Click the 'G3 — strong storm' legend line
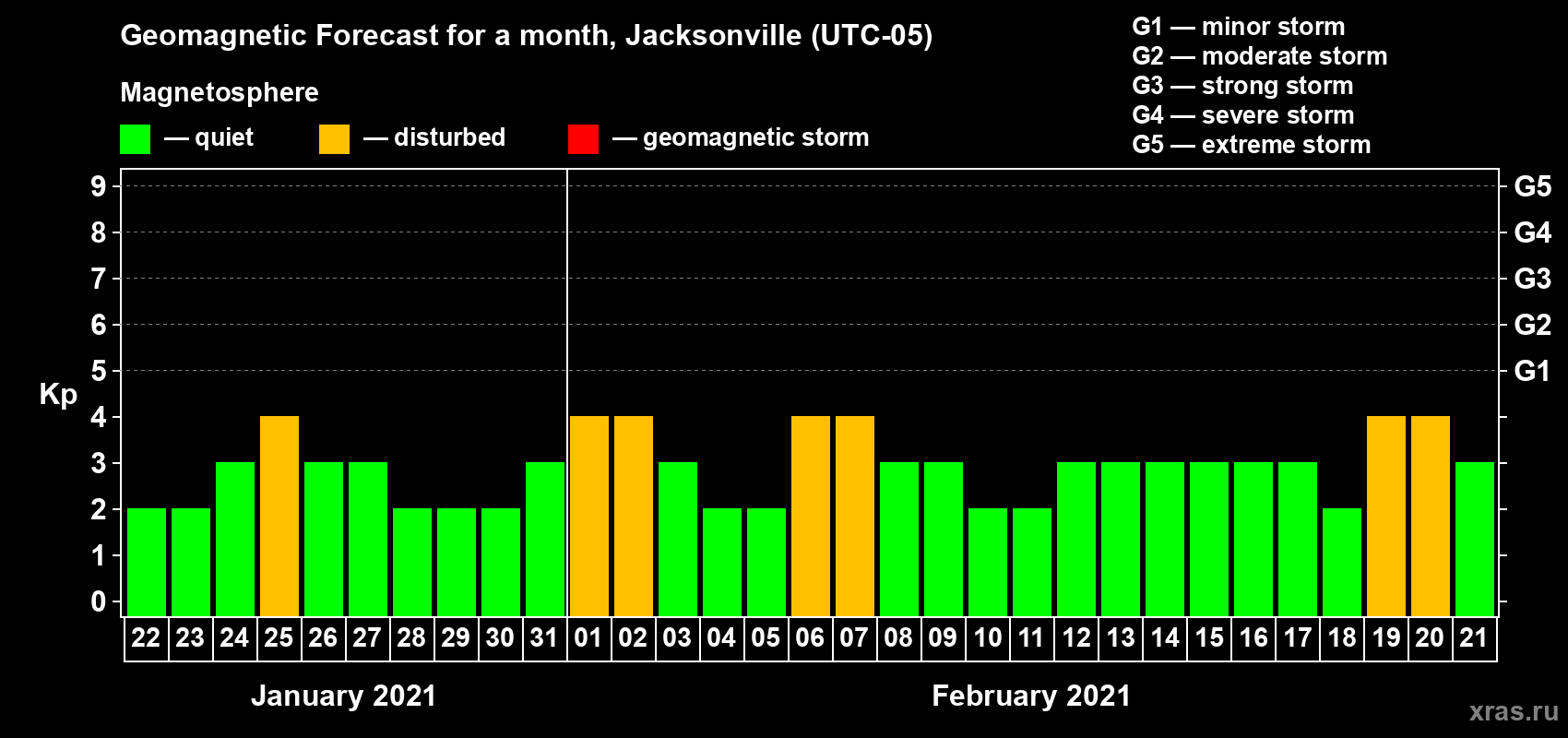The width and height of the screenshot is (1568, 738). coord(1242,86)
